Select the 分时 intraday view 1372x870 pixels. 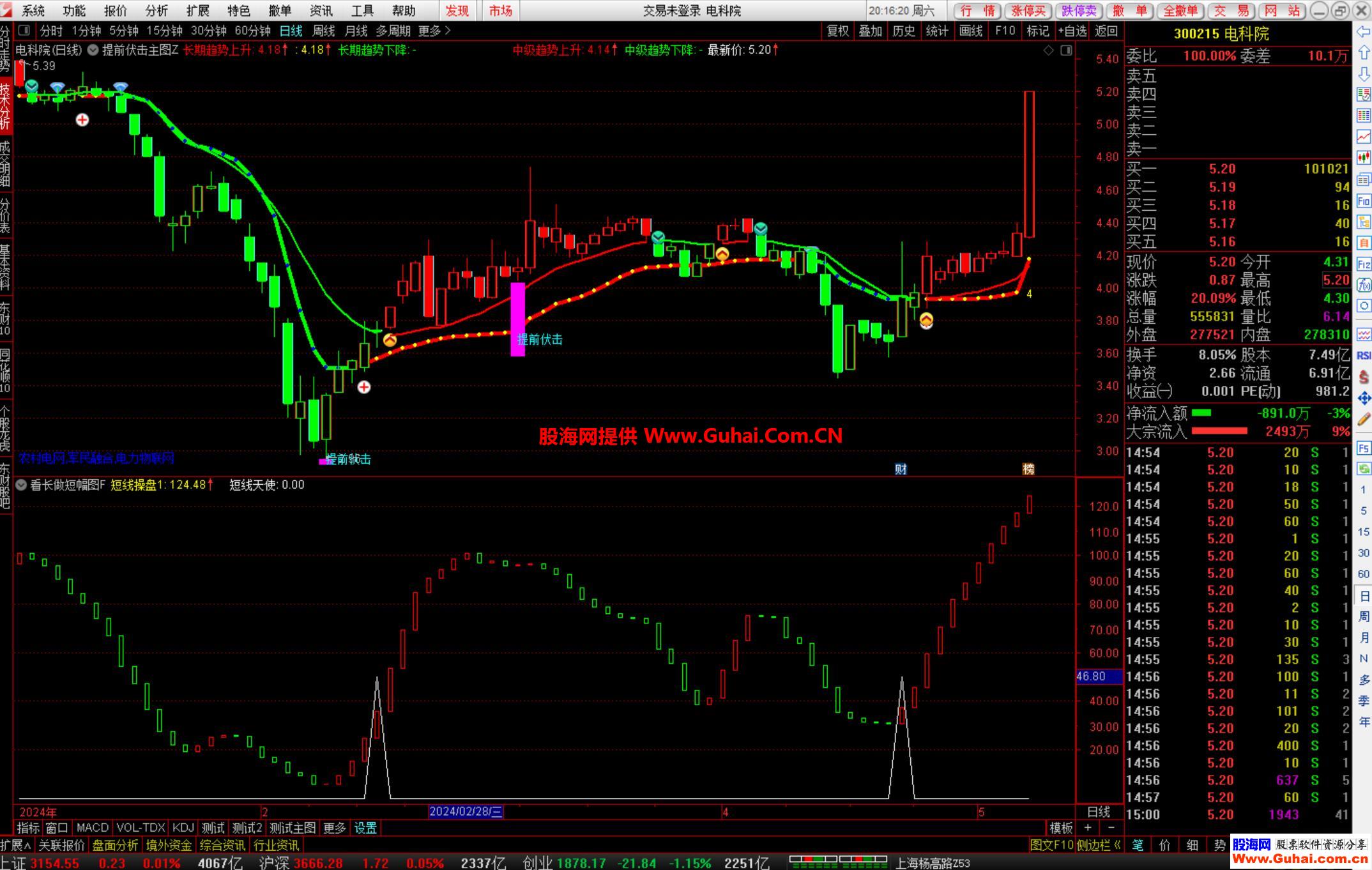pyautogui.click(x=52, y=31)
